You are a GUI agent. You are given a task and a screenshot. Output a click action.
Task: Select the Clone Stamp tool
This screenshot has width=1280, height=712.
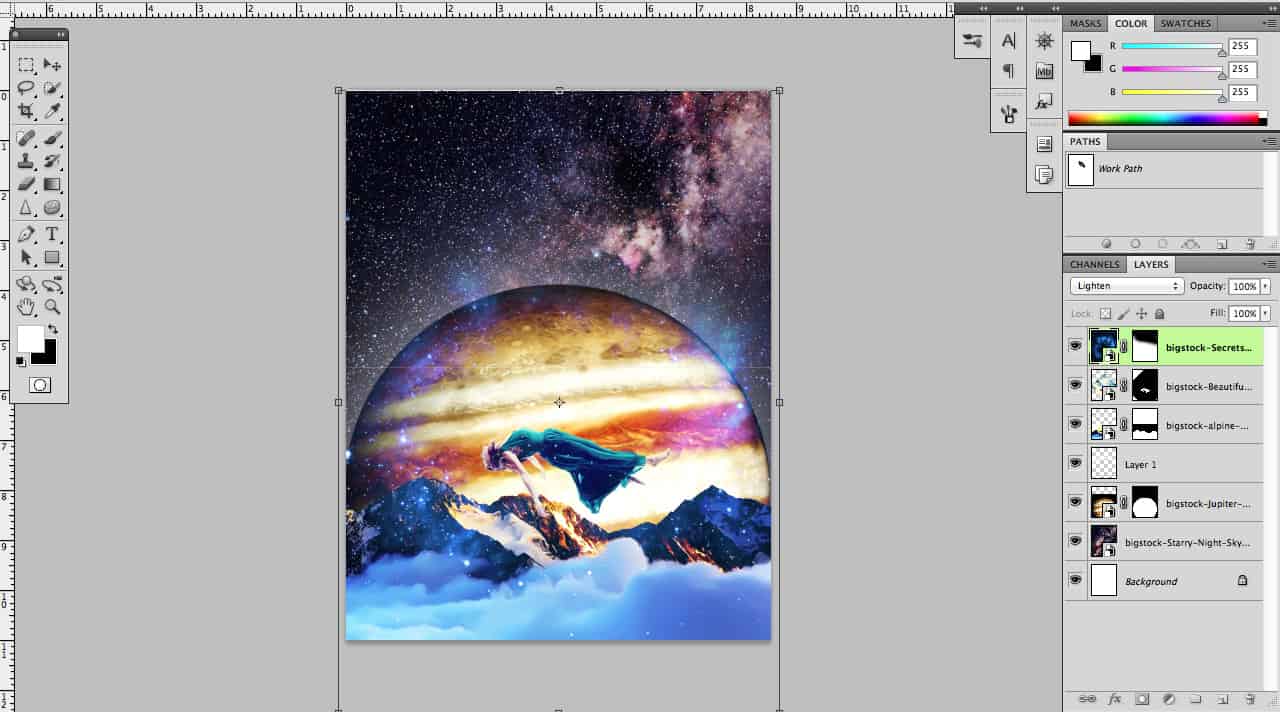(26, 161)
